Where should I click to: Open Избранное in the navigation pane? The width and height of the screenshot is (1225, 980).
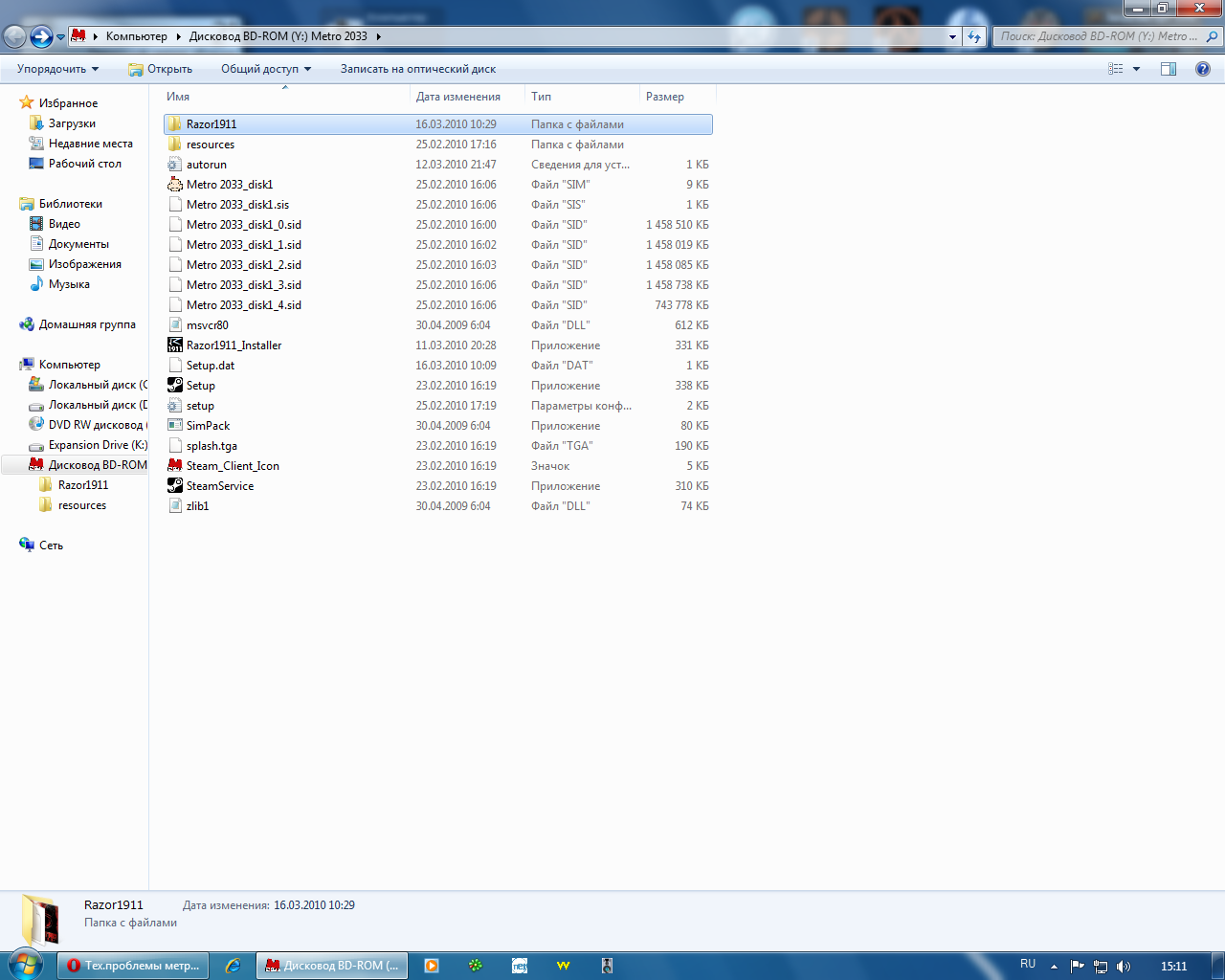[x=68, y=103]
